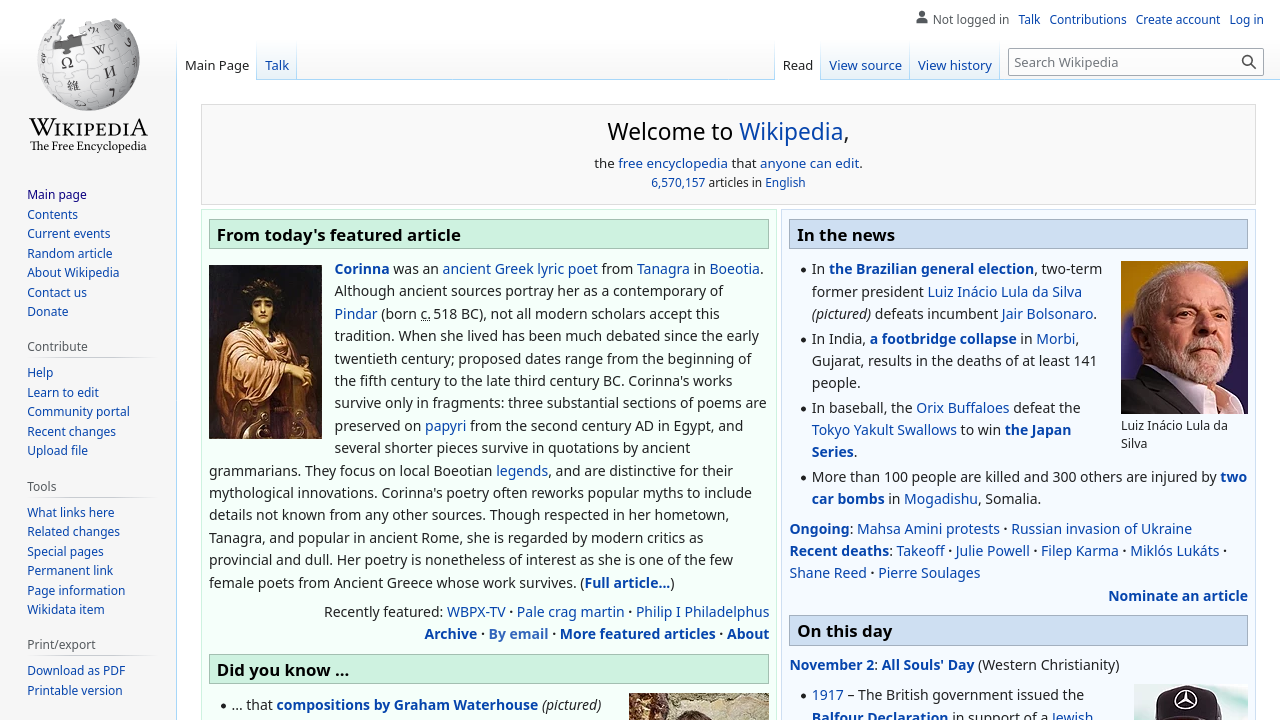Viewport: 1280px width, 720px height.
Task: Click the Create account link
Action: [1178, 19]
